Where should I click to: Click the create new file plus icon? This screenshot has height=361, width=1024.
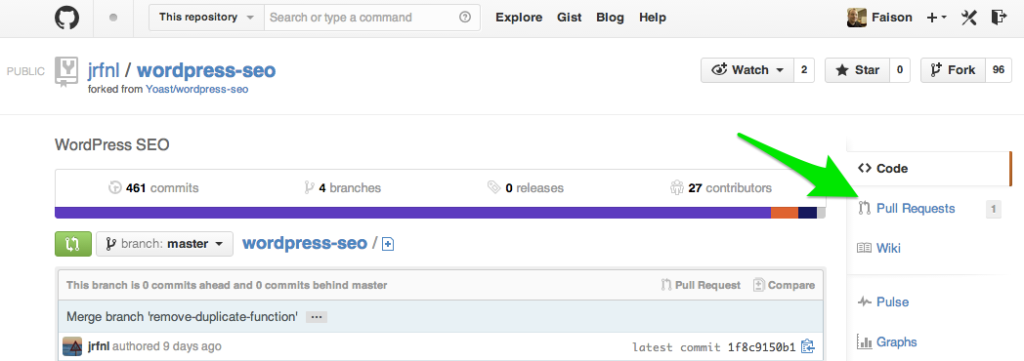point(388,245)
